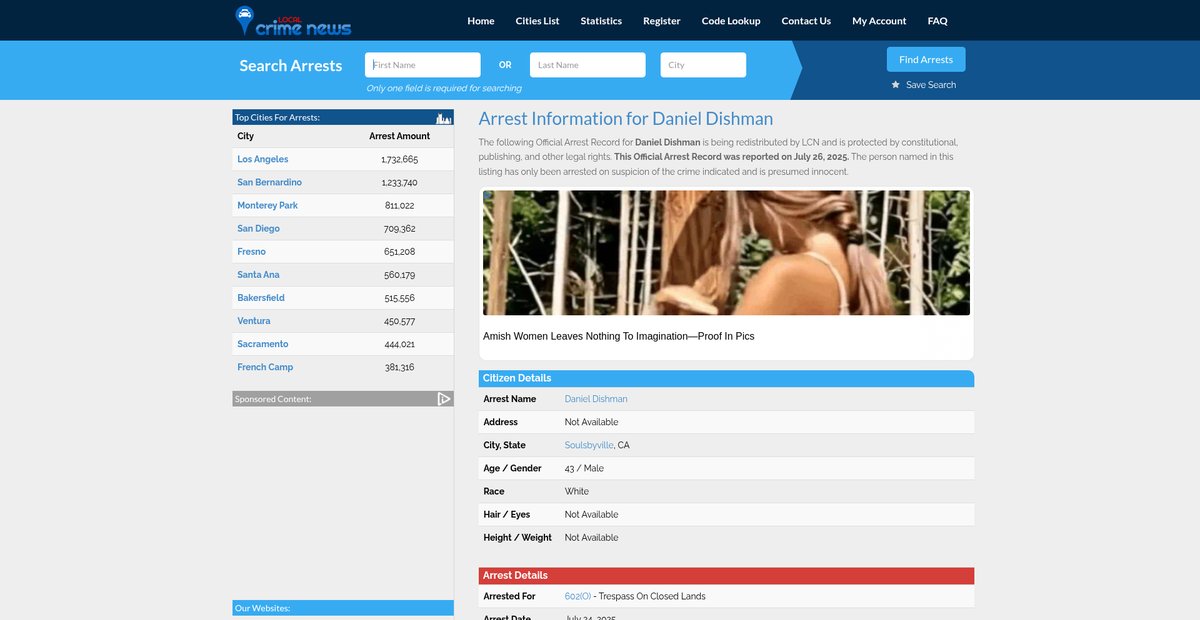Open the San Bernardino city link
Screen dimensions: 1200x620
pyautogui.click(x=270, y=182)
